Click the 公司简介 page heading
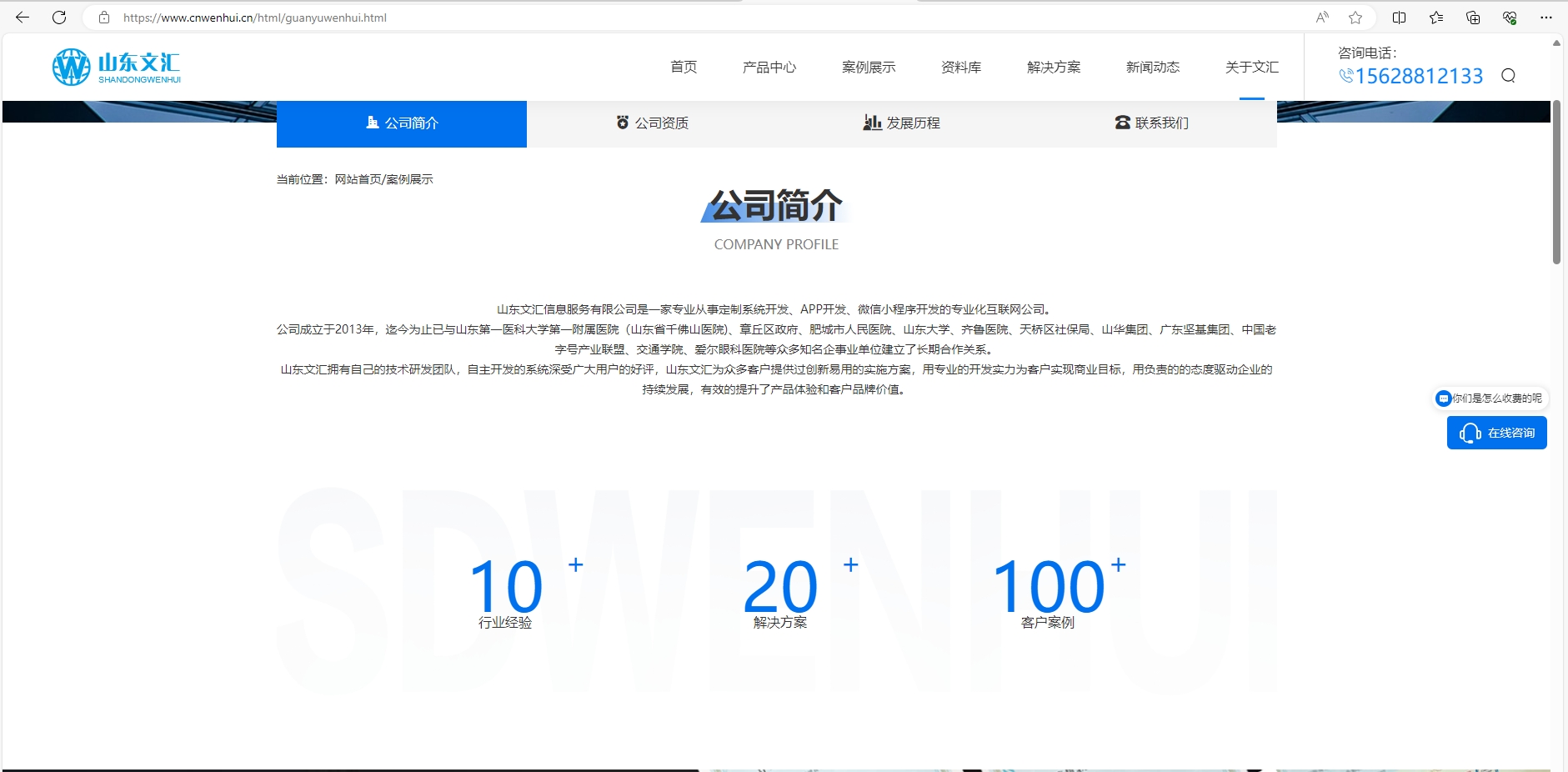The height and width of the screenshot is (772, 1568). pos(776,206)
